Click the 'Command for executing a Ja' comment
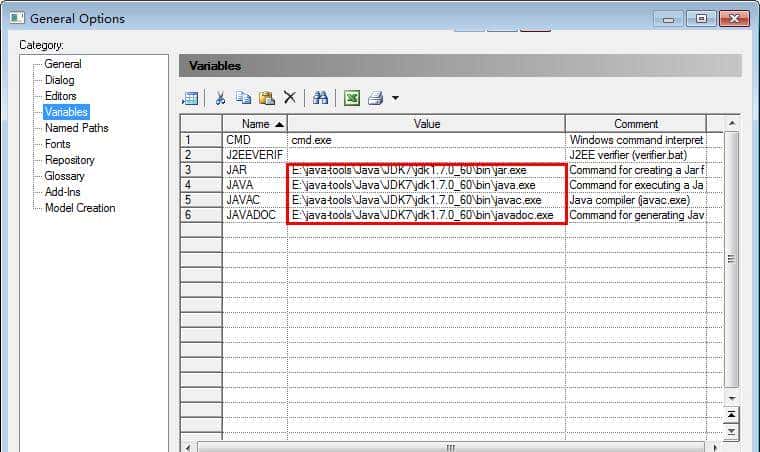760x452 pixels. (636, 185)
